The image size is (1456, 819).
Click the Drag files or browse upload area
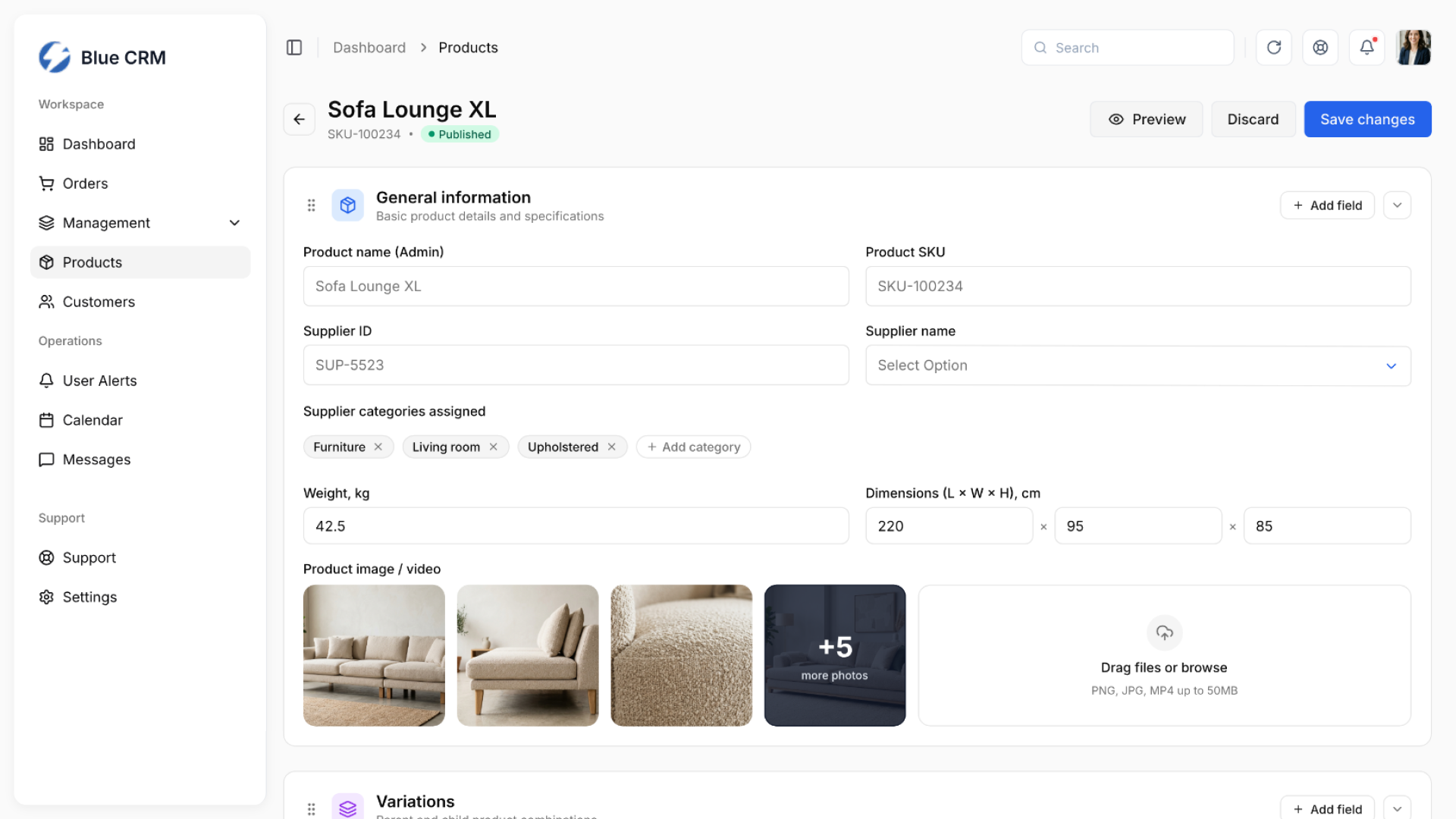click(x=1164, y=655)
